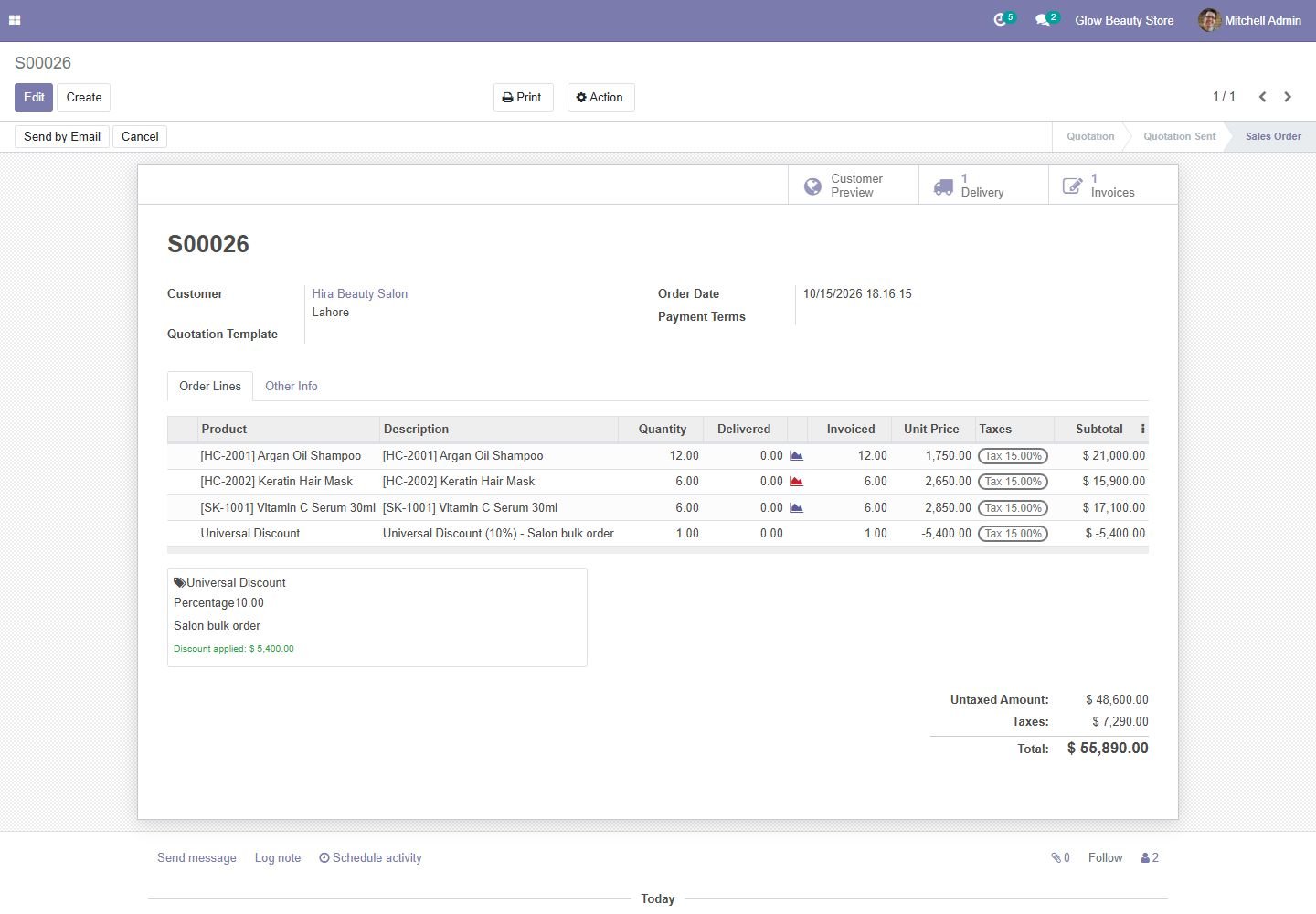Viewport: 1316px width, 914px height.
Task: Open the Invoices stat button
Action: click(1113, 186)
